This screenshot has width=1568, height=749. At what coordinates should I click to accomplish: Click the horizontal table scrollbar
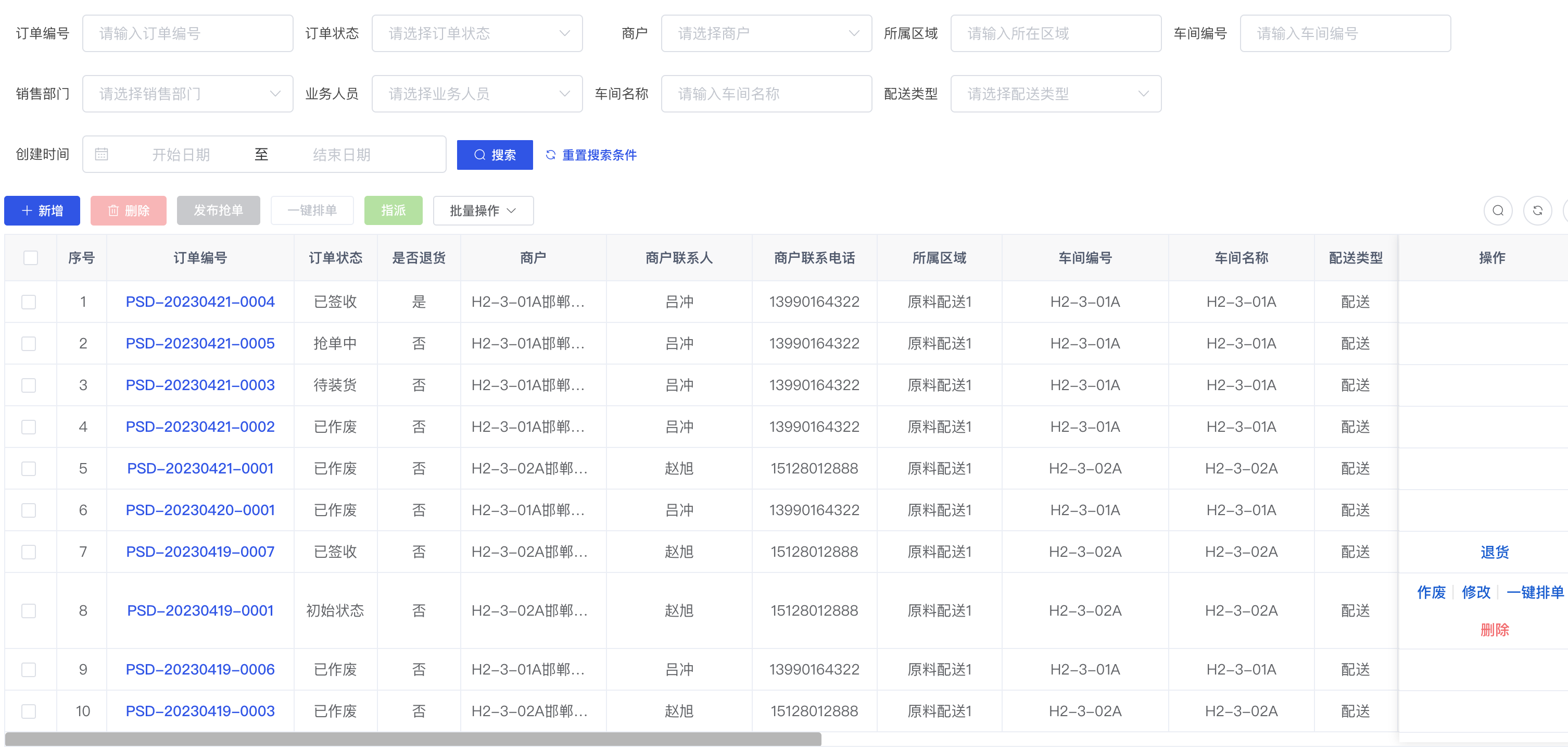pos(413,740)
